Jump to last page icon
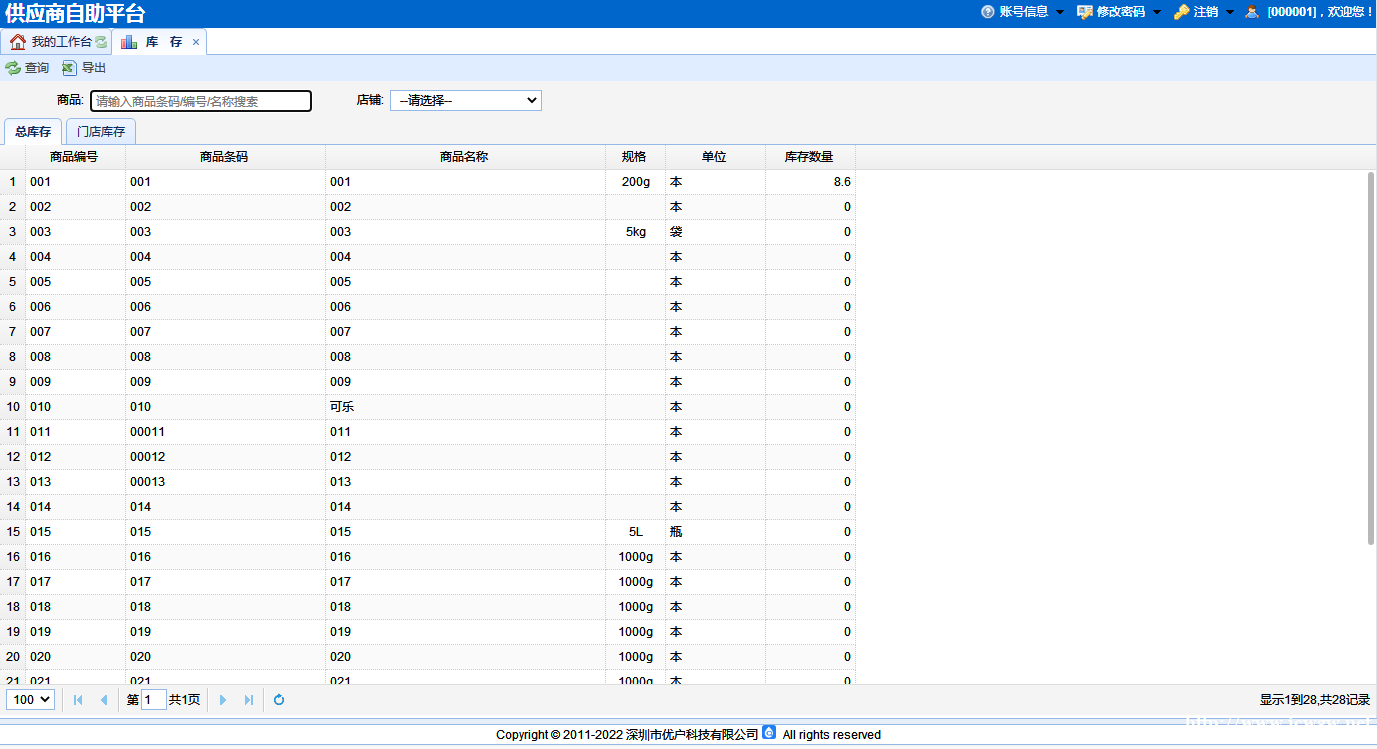Screen dimensions: 1377x749 point(249,700)
